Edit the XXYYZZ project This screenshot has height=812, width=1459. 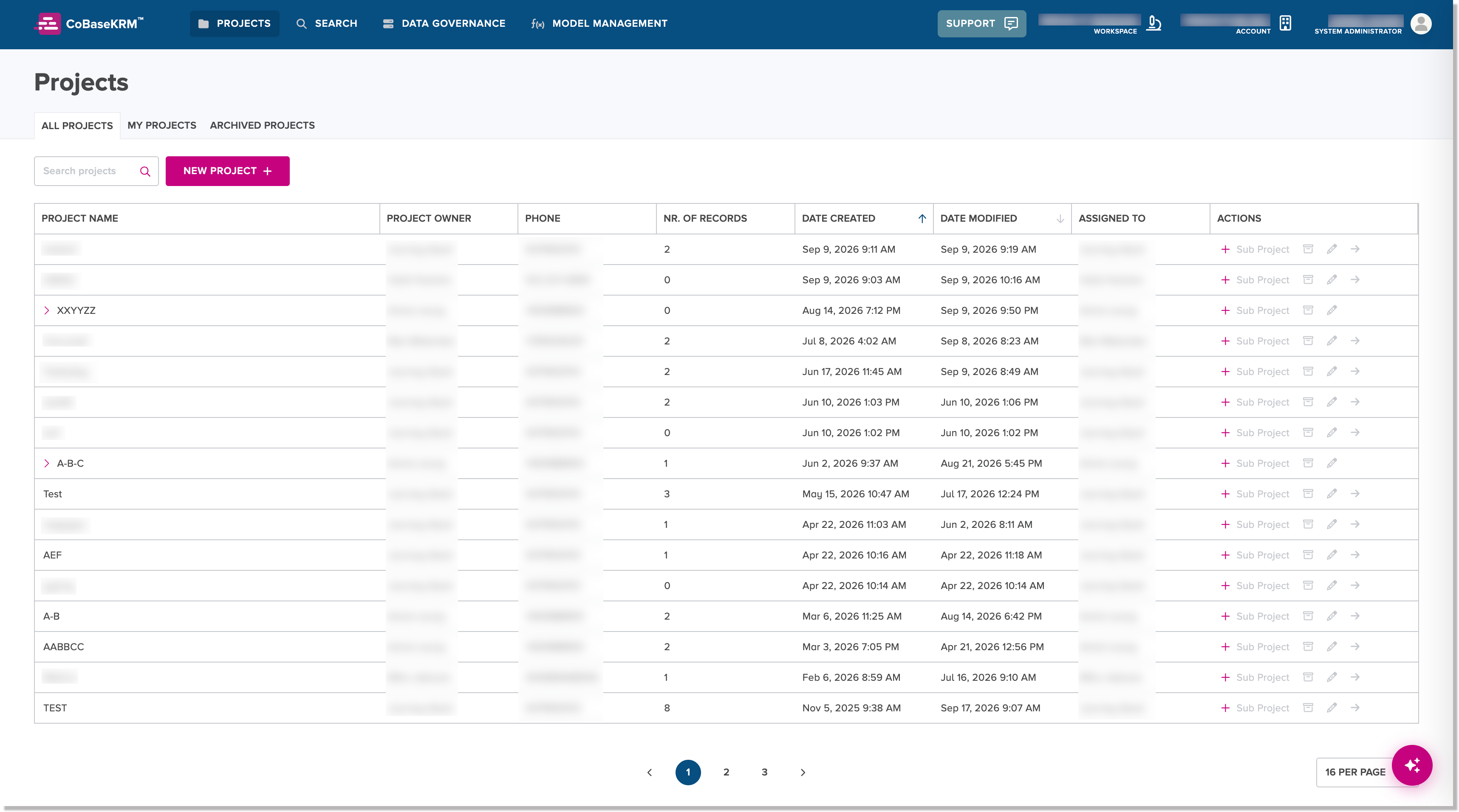point(1332,310)
